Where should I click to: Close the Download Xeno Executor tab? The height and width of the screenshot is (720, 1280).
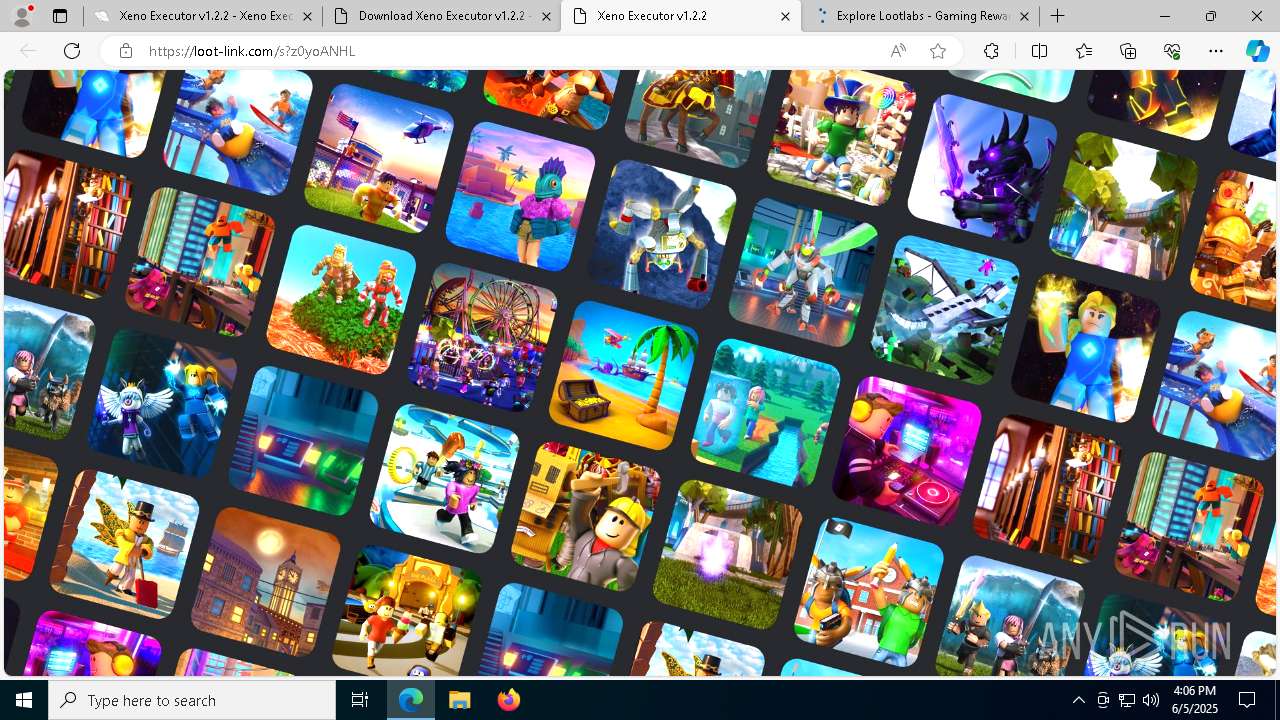[x=546, y=16]
